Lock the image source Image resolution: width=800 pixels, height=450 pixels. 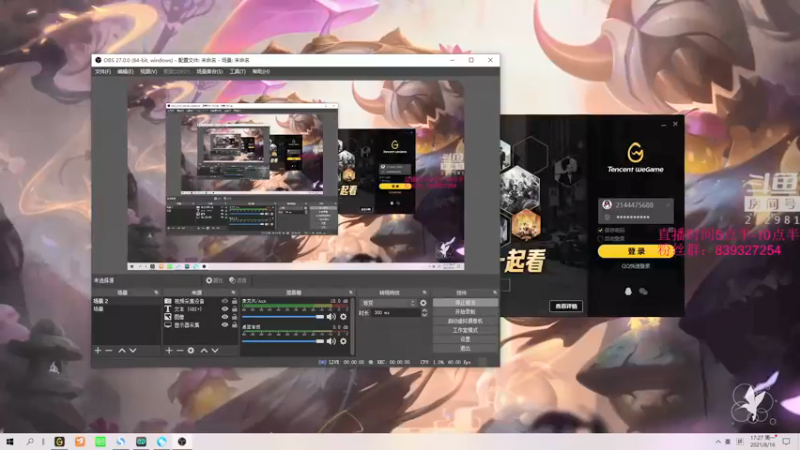point(234,317)
